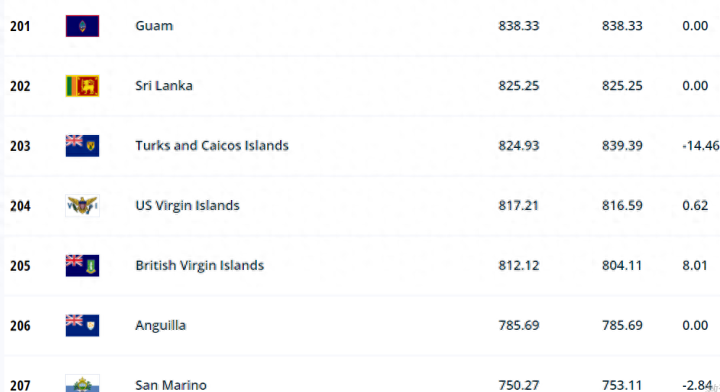Viewport: 720px width, 392px height.
Task: Select Turks and Caicos previous points 839.39
Action: click(x=622, y=146)
